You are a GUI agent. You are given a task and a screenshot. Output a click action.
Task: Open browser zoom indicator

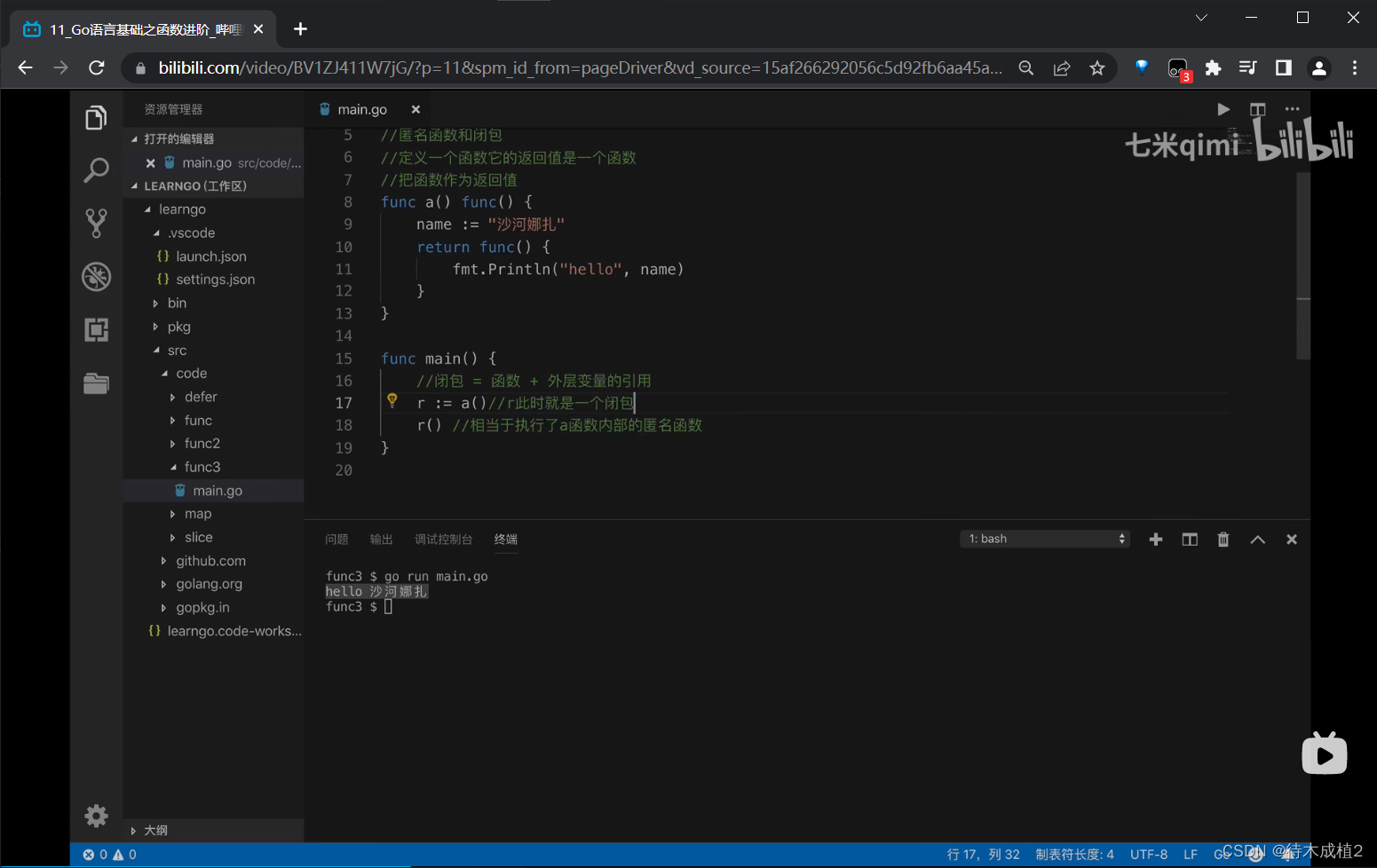(1026, 68)
